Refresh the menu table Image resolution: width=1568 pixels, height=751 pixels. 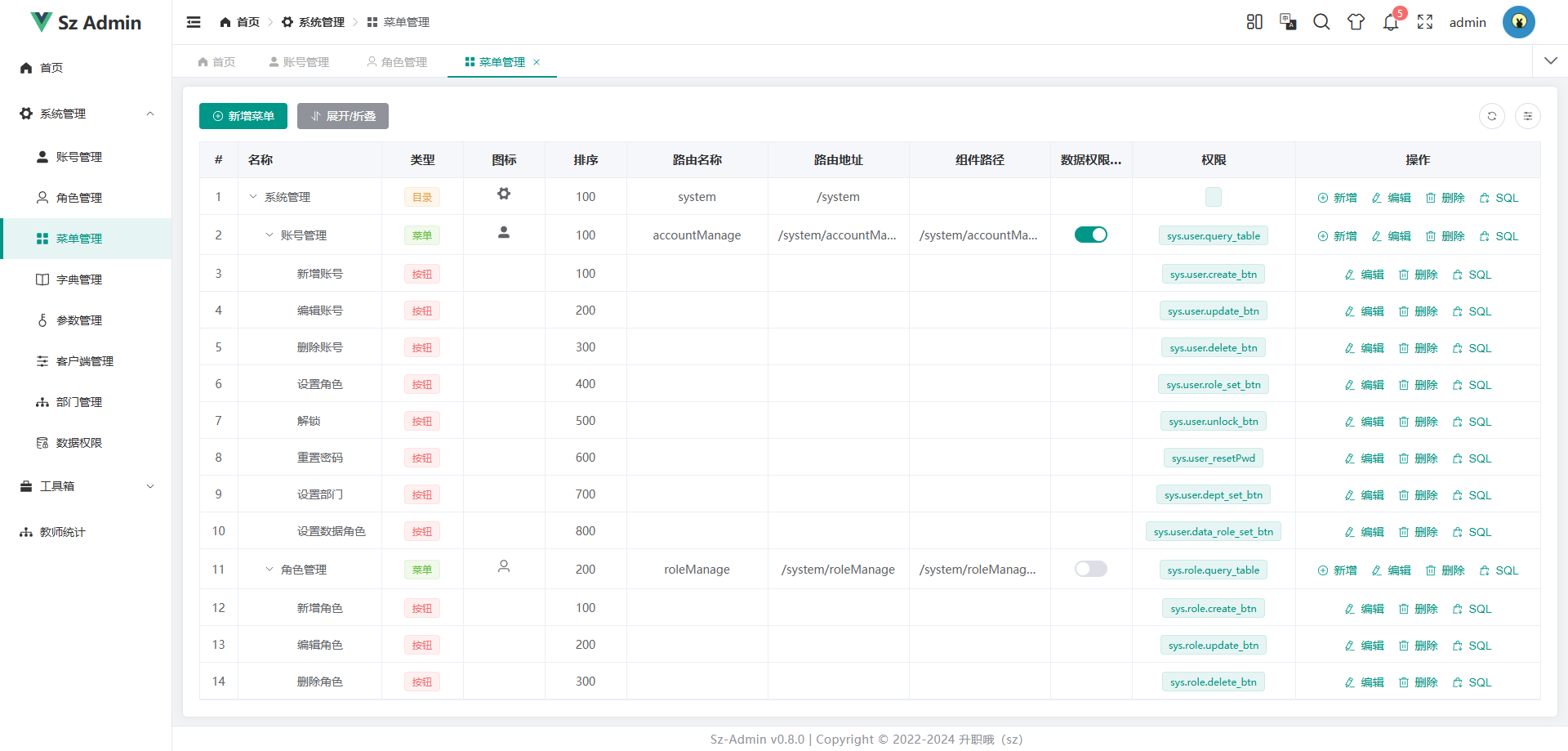[x=1492, y=116]
